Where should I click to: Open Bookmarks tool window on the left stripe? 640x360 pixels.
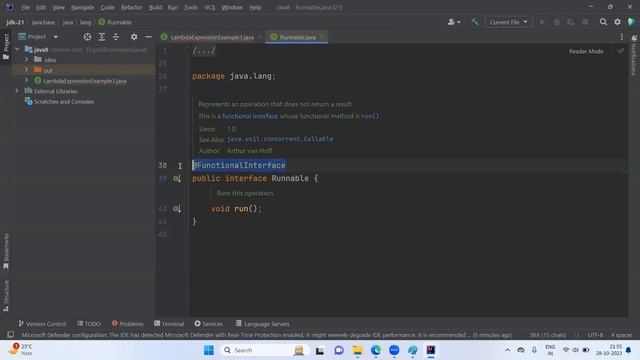click(6, 251)
